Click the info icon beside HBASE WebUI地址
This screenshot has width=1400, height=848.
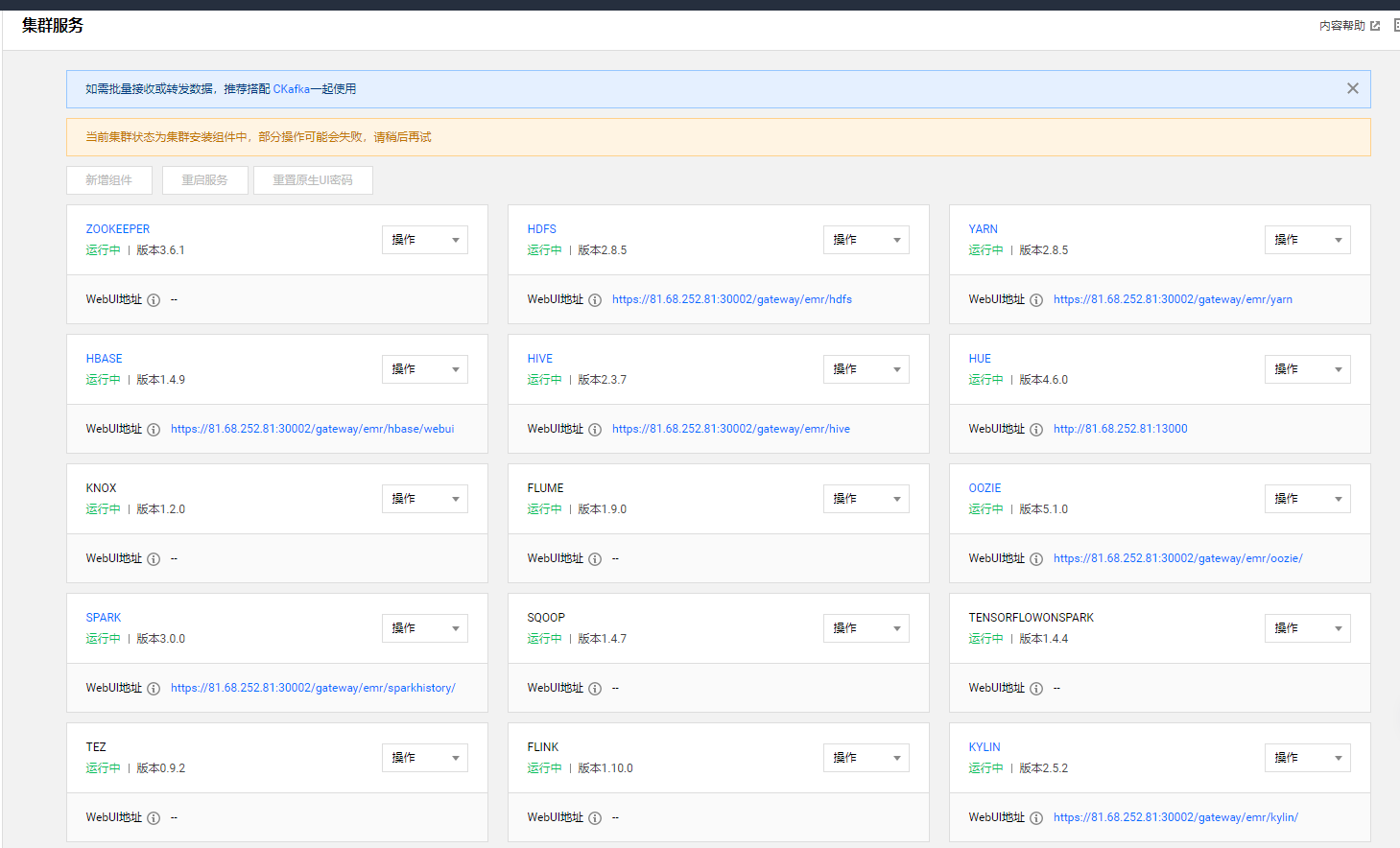coord(154,430)
